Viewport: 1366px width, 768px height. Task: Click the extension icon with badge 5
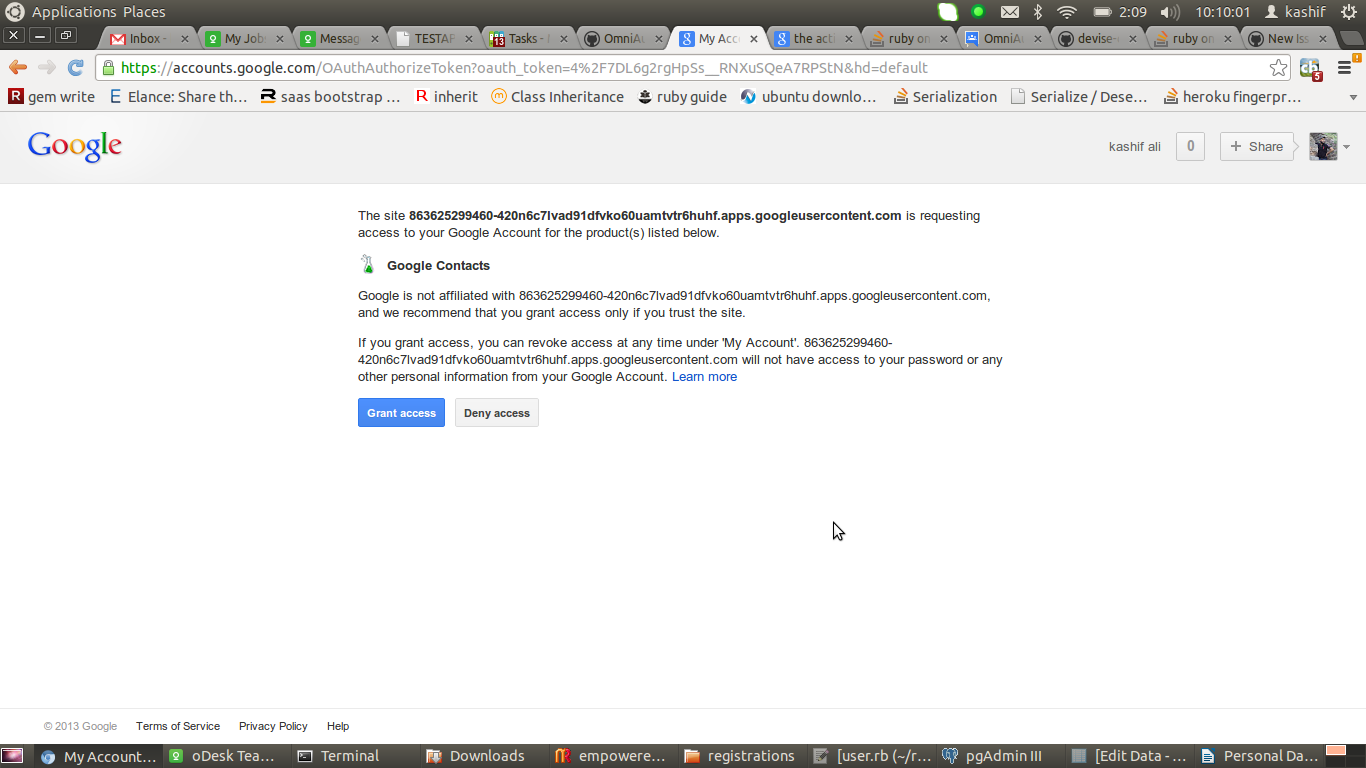coord(1310,68)
